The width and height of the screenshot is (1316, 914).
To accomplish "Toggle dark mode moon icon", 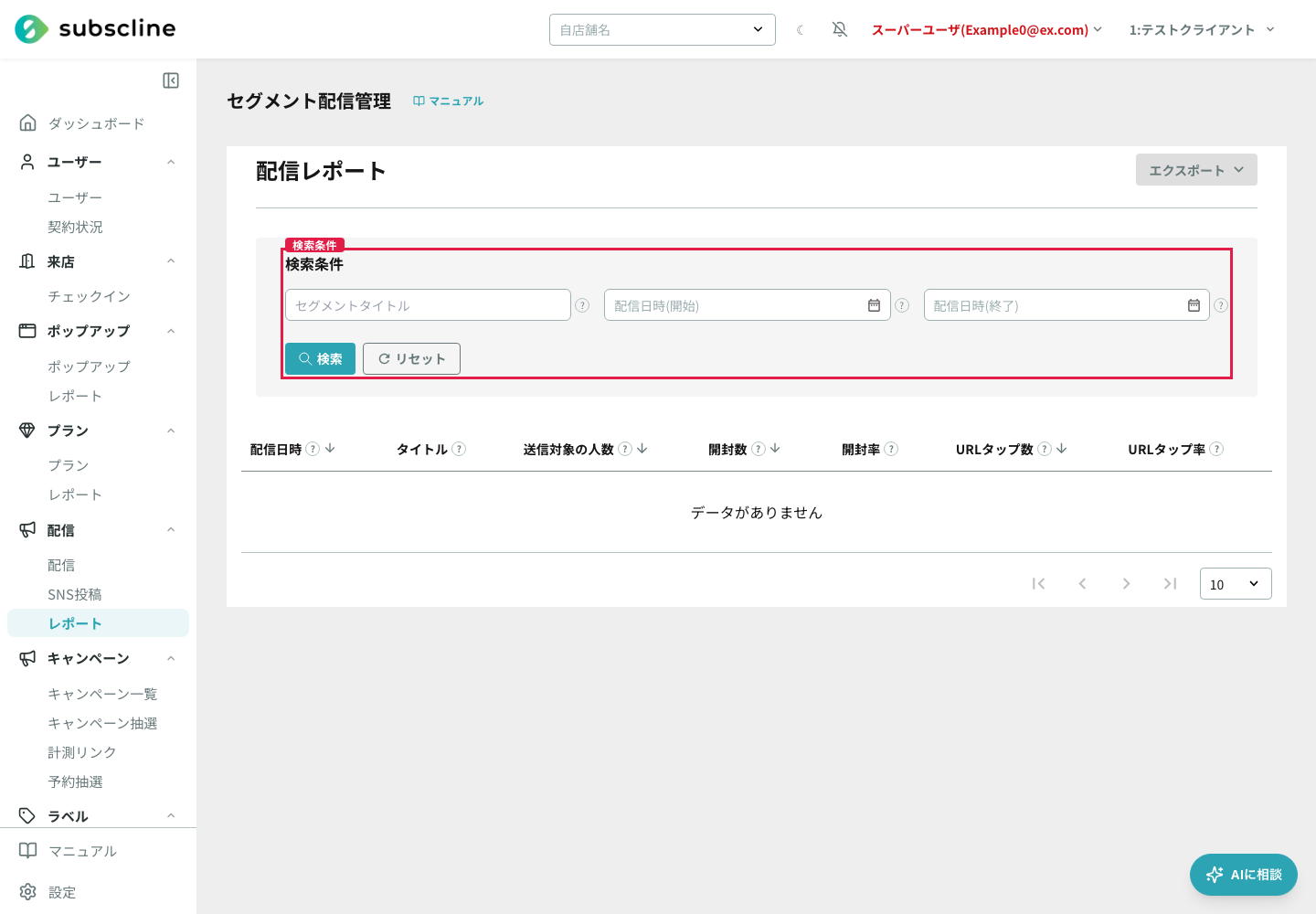I will (x=801, y=30).
